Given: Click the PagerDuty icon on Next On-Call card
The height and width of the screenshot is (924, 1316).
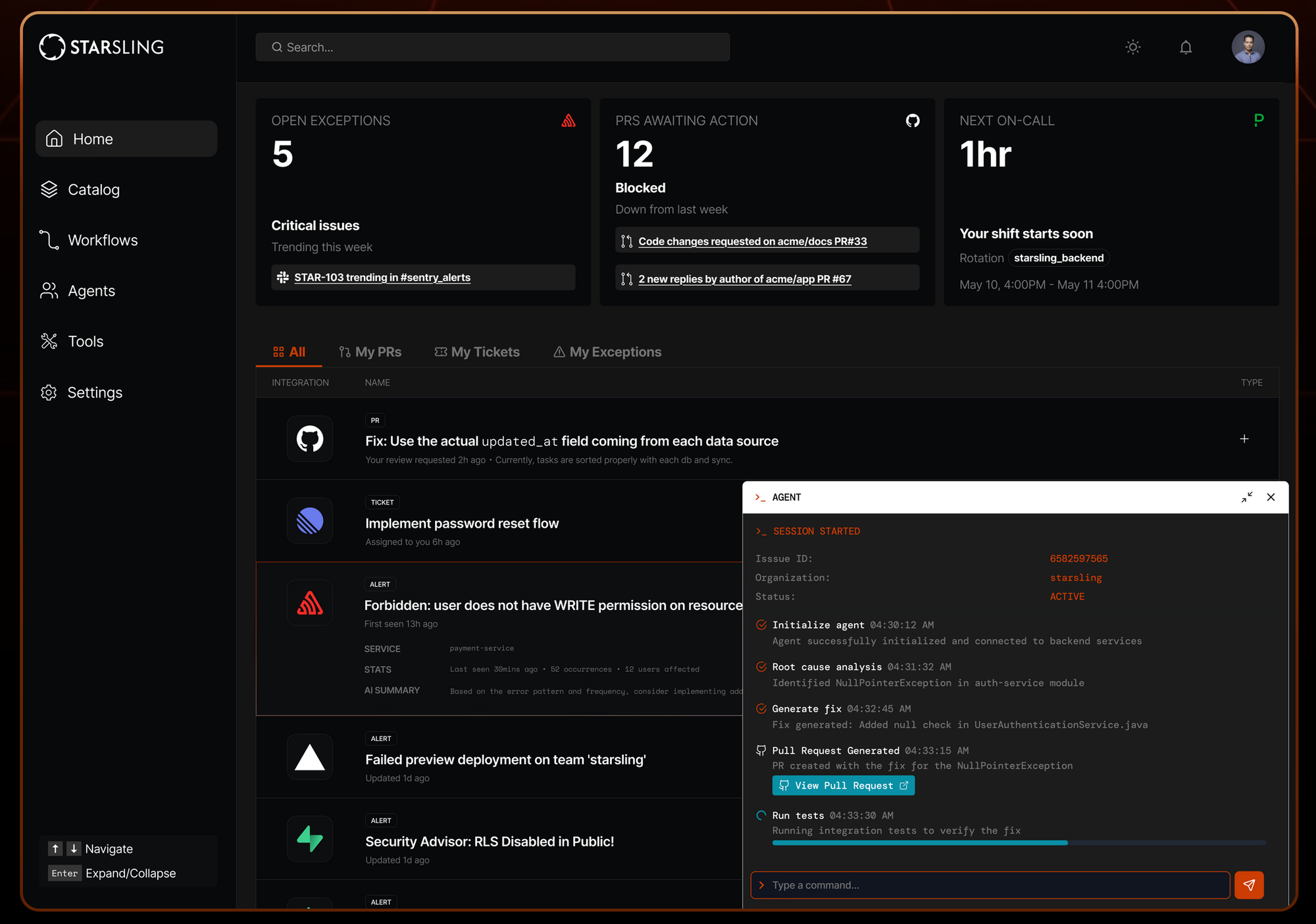Looking at the screenshot, I should pyautogui.click(x=1258, y=120).
